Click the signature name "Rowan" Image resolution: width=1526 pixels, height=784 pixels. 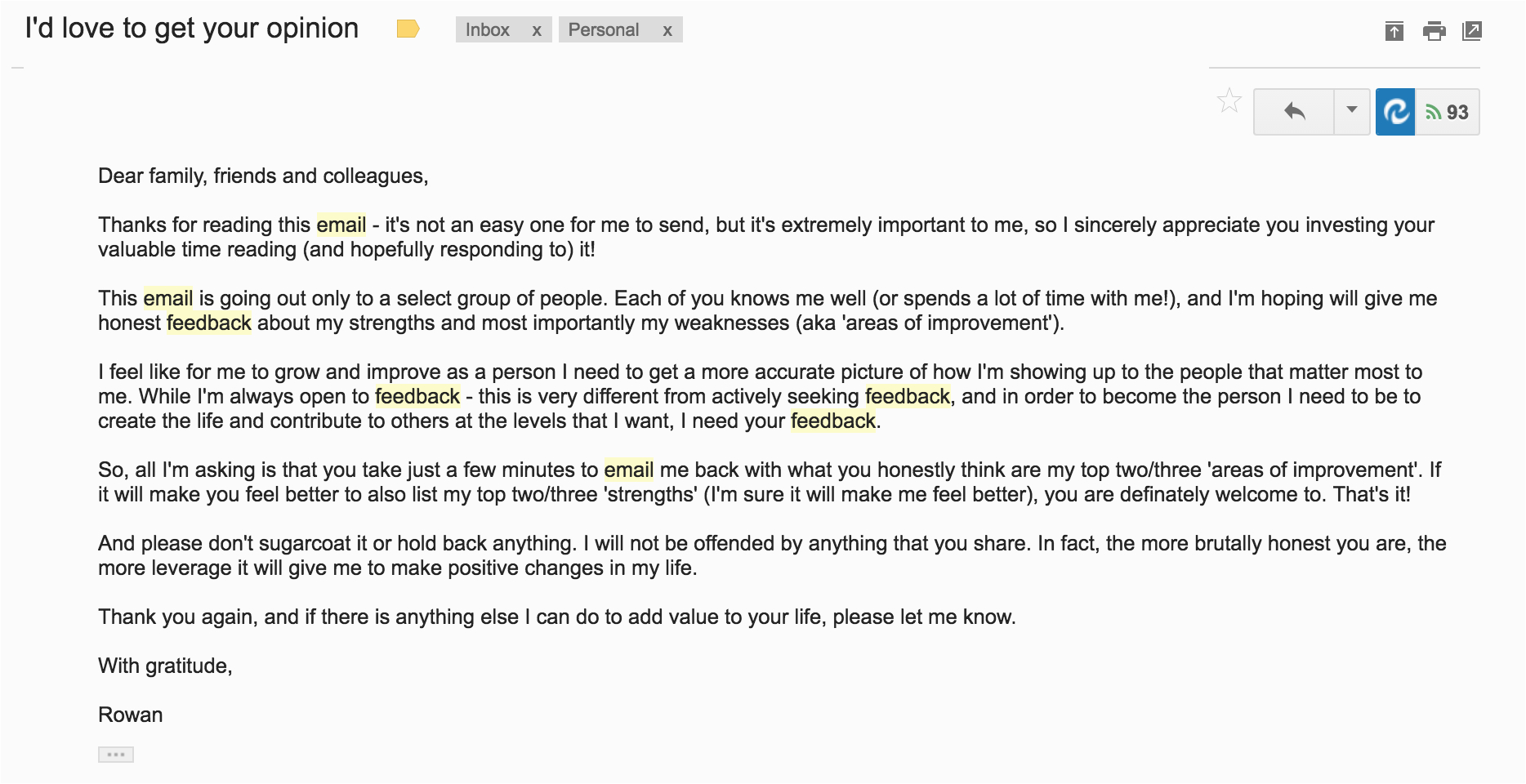[131, 715]
